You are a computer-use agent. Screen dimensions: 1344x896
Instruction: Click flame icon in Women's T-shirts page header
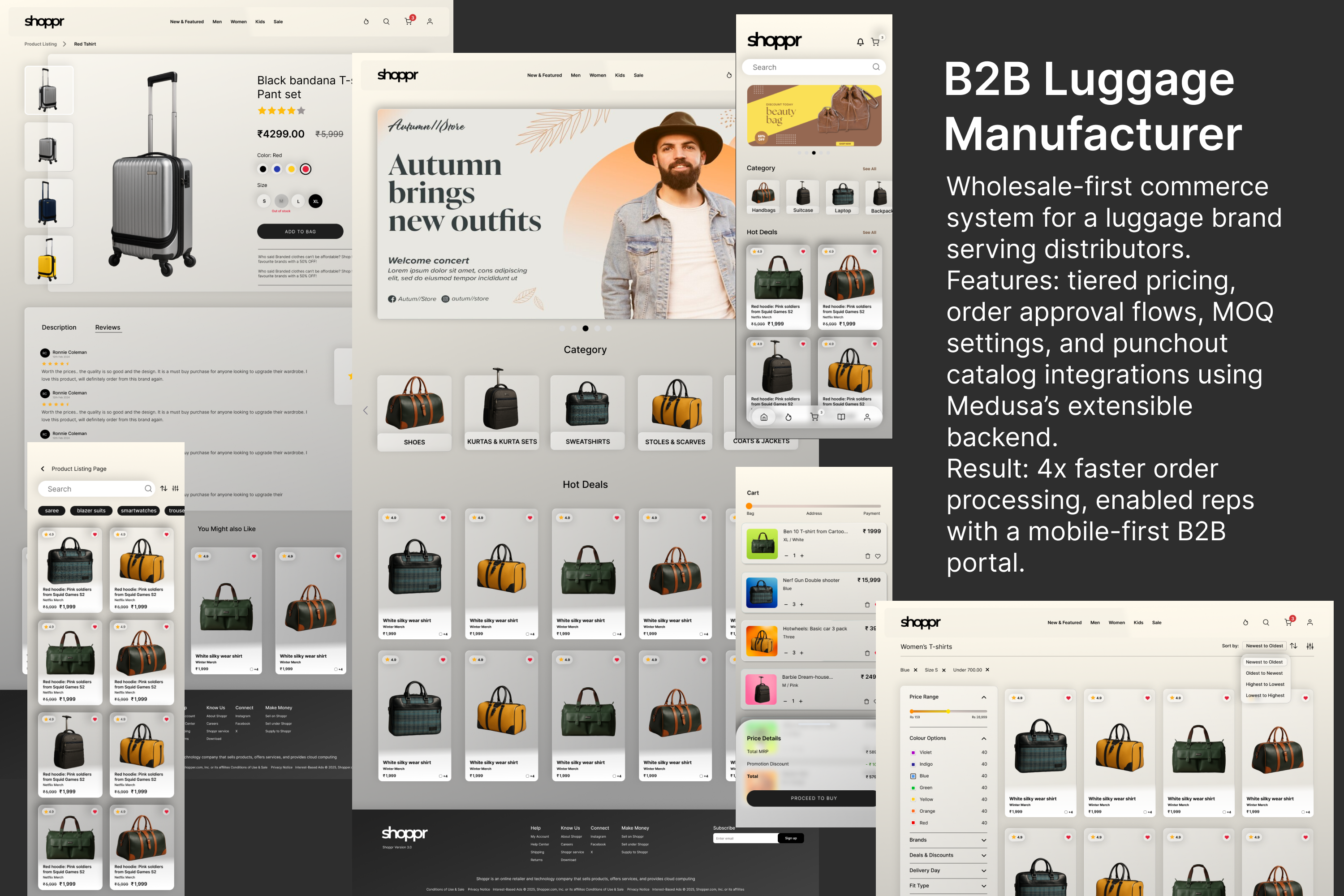[1246, 622]
